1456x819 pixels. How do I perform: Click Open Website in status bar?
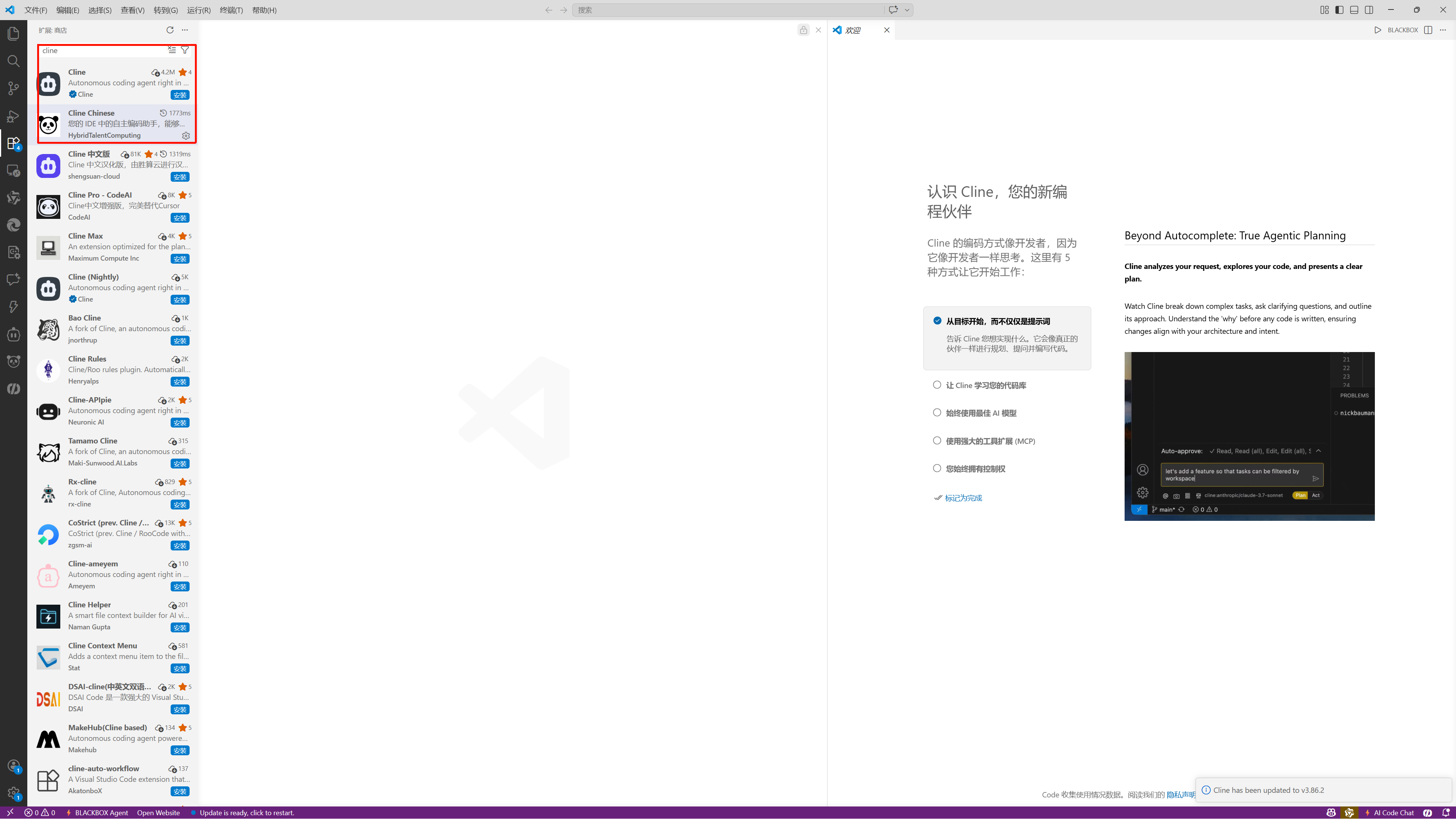coord(158,813)
